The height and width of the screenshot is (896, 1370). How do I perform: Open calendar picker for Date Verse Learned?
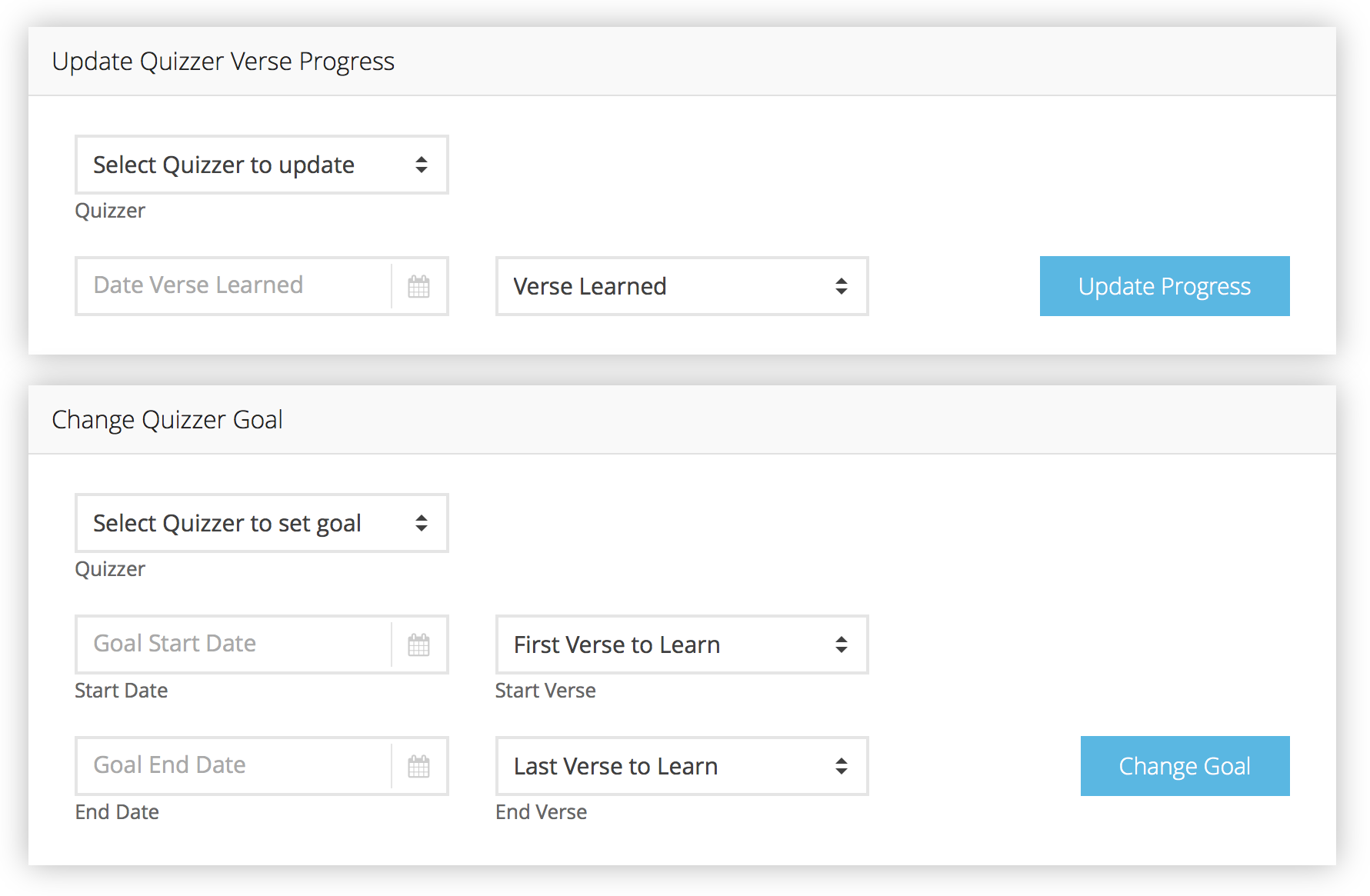point(418,287)
